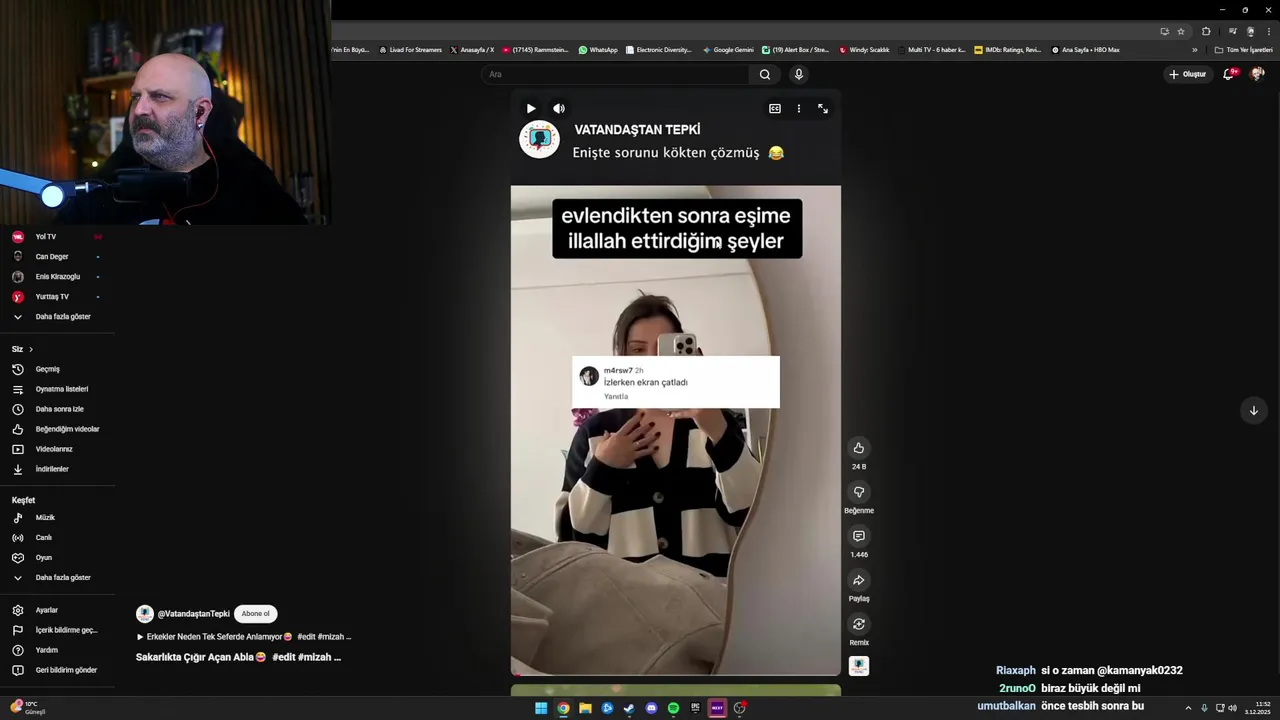Open Müzik under Keşfet
1280x720 pixels.
[58, 518]
